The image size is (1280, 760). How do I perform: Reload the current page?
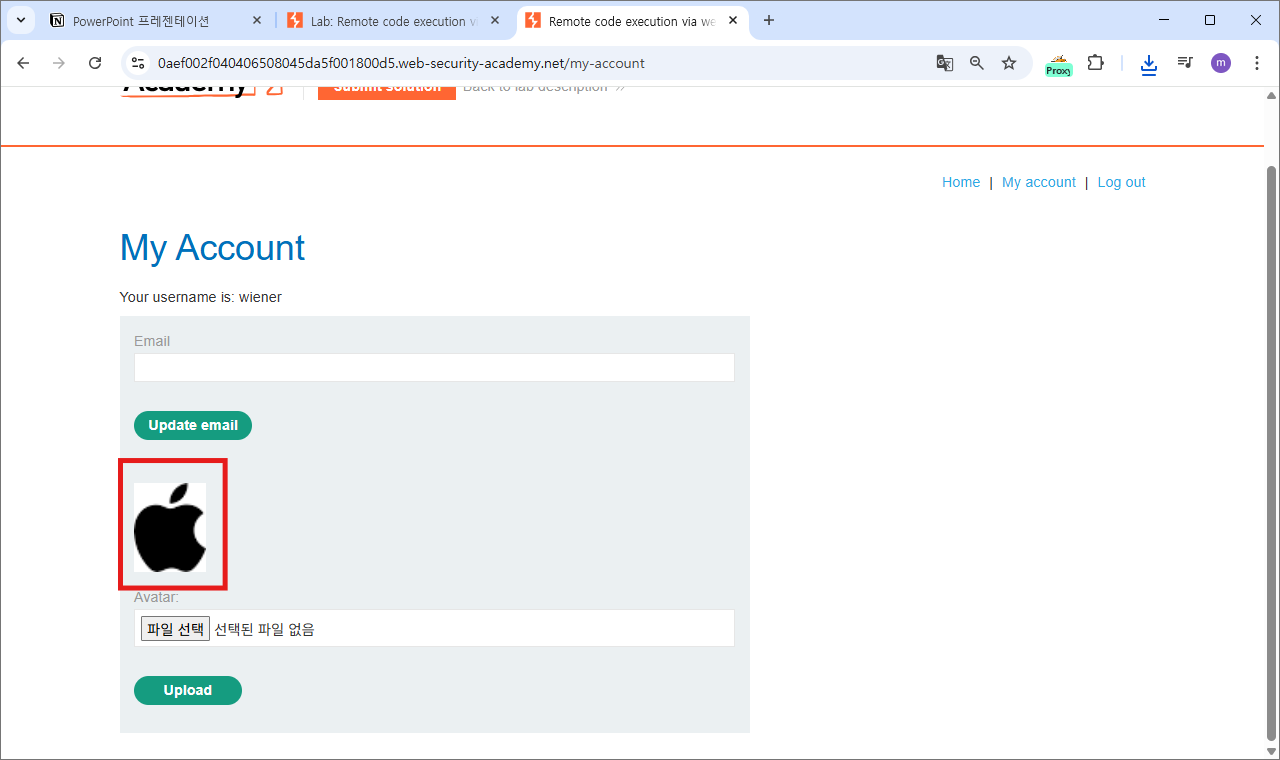point(95,63)
